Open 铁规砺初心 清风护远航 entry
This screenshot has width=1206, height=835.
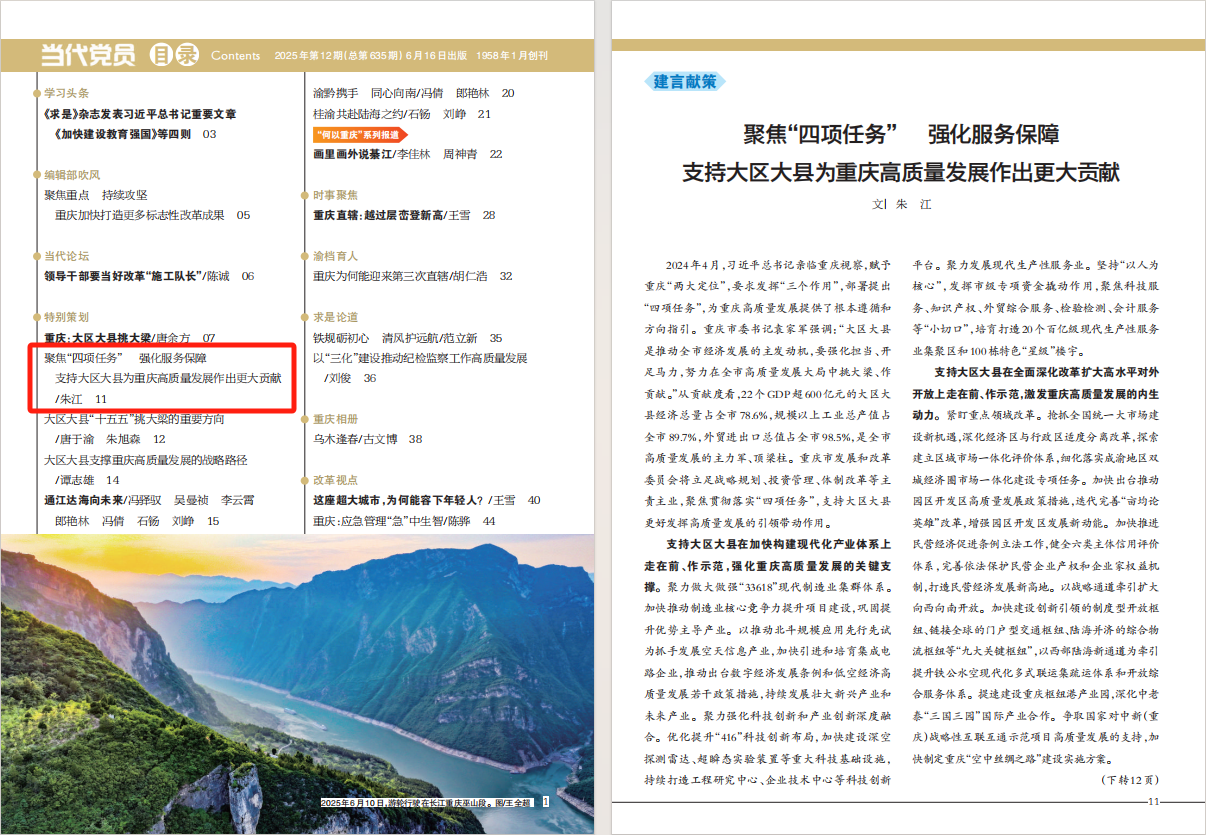408,338
